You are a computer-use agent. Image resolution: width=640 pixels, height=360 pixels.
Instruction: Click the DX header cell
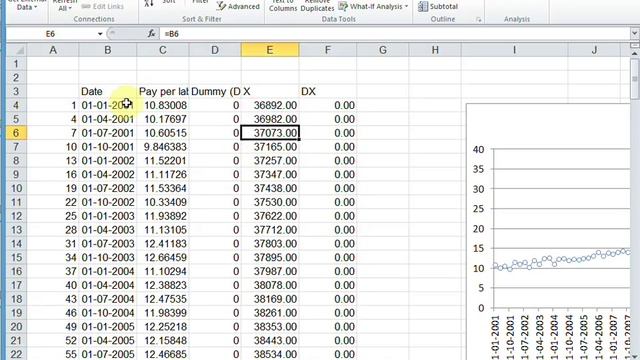tap(327, 91)
